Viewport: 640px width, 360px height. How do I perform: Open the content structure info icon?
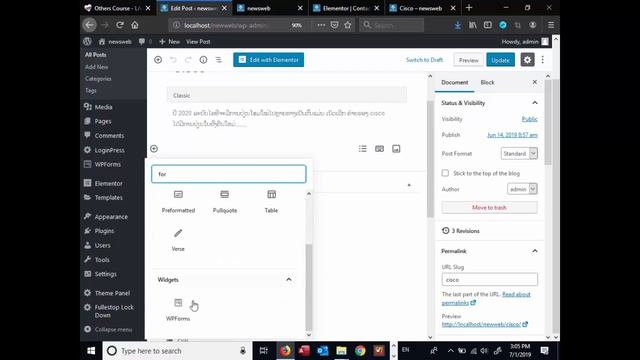203,60
